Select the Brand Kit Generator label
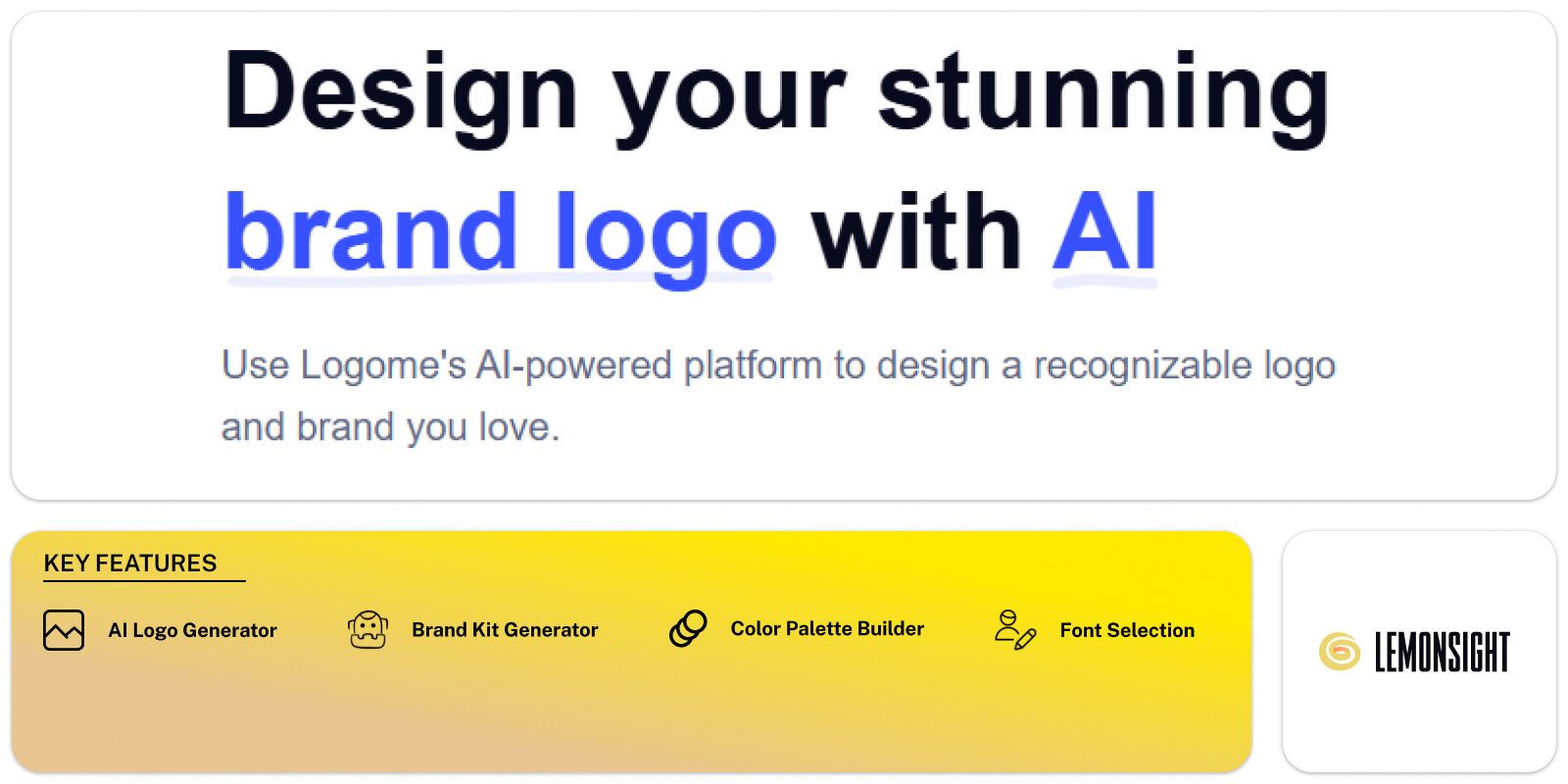The image size is (1568, 784). 505,630
